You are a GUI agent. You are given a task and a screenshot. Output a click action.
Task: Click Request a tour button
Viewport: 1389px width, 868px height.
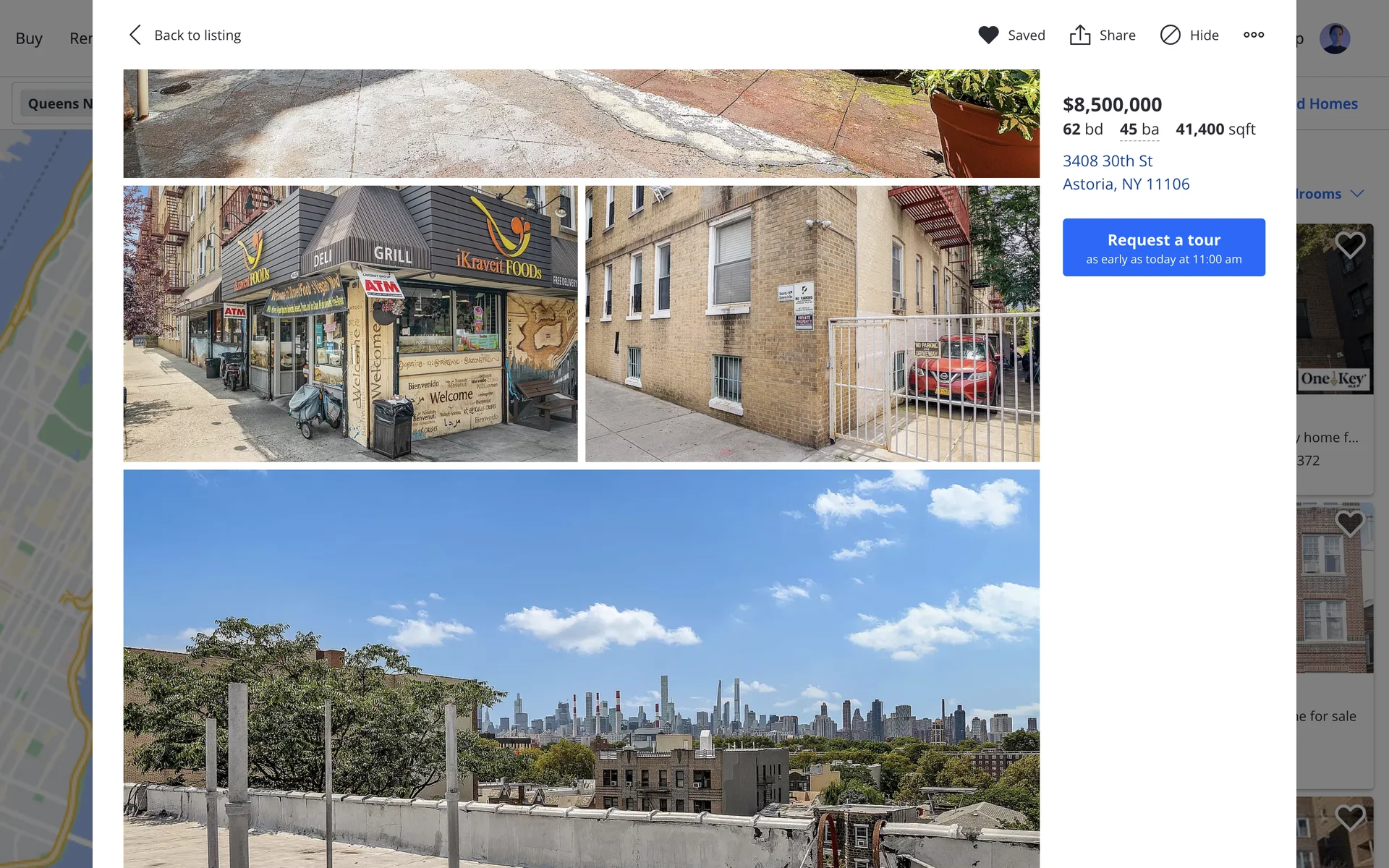click(x=1163, y=247)
